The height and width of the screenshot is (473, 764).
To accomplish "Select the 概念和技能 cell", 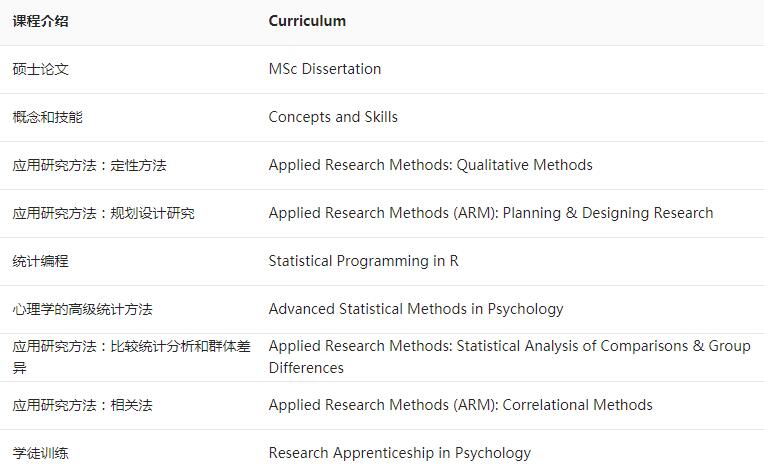I will (x=48, y=117).
